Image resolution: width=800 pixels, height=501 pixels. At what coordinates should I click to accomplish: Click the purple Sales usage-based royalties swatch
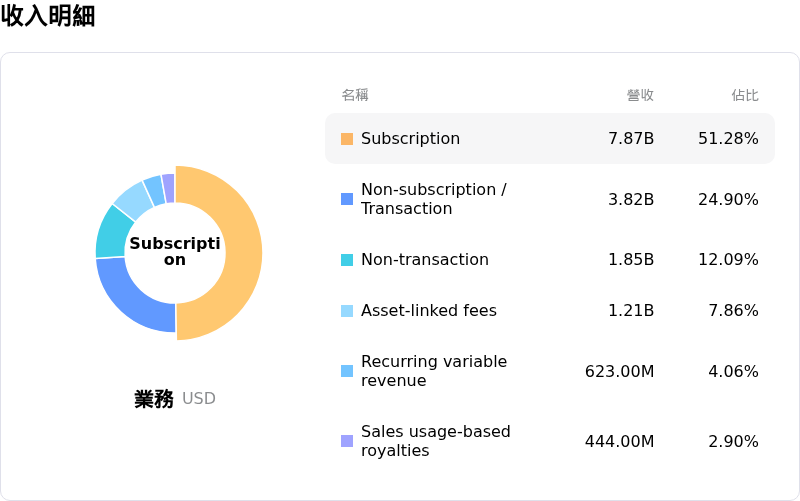[x=347, y=441]
